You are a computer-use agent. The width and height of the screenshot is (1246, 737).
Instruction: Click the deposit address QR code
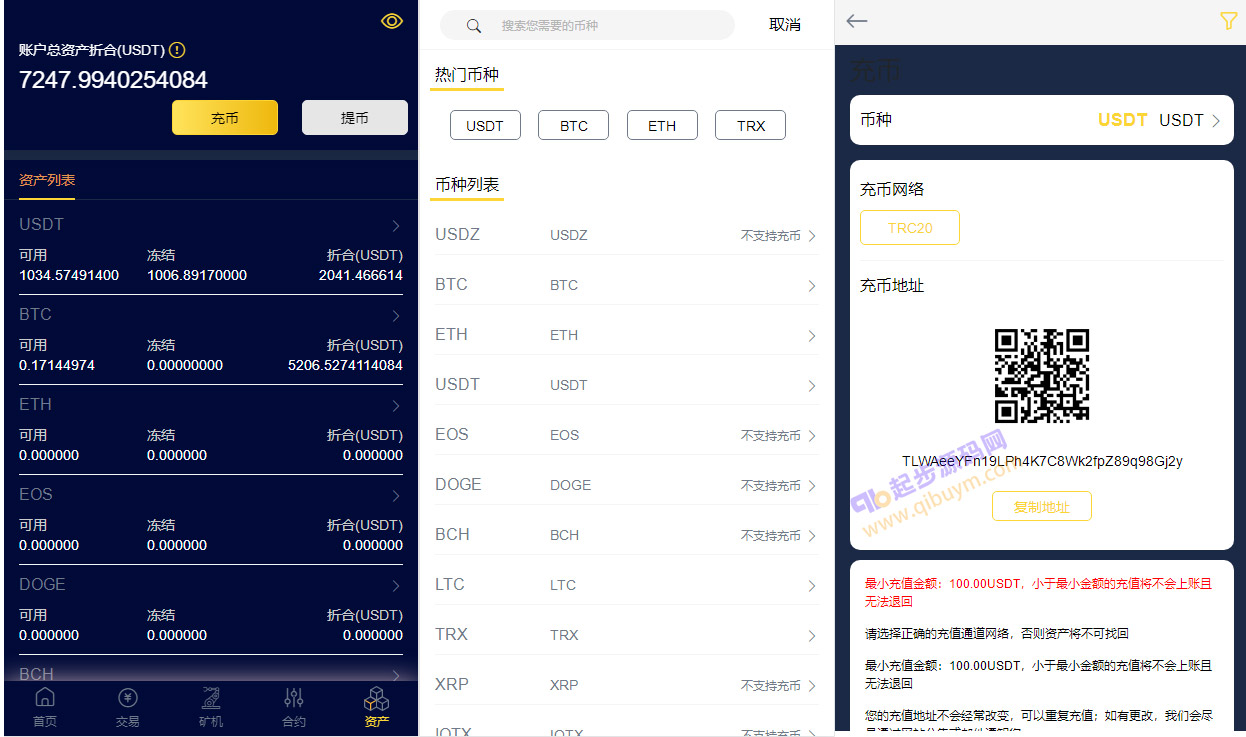click(x=1041, y=376)
